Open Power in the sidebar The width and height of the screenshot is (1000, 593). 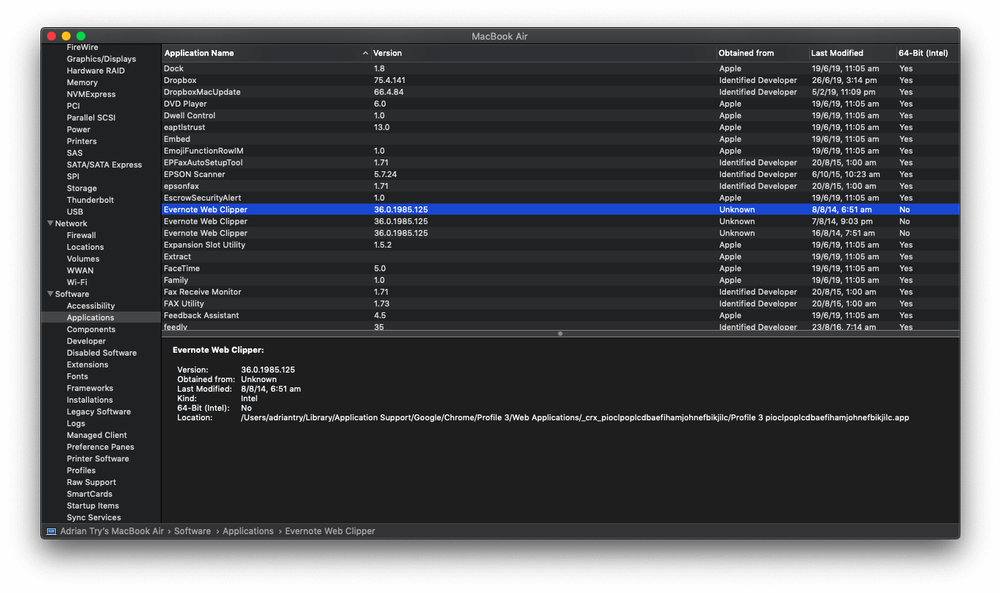coord(78,129)
